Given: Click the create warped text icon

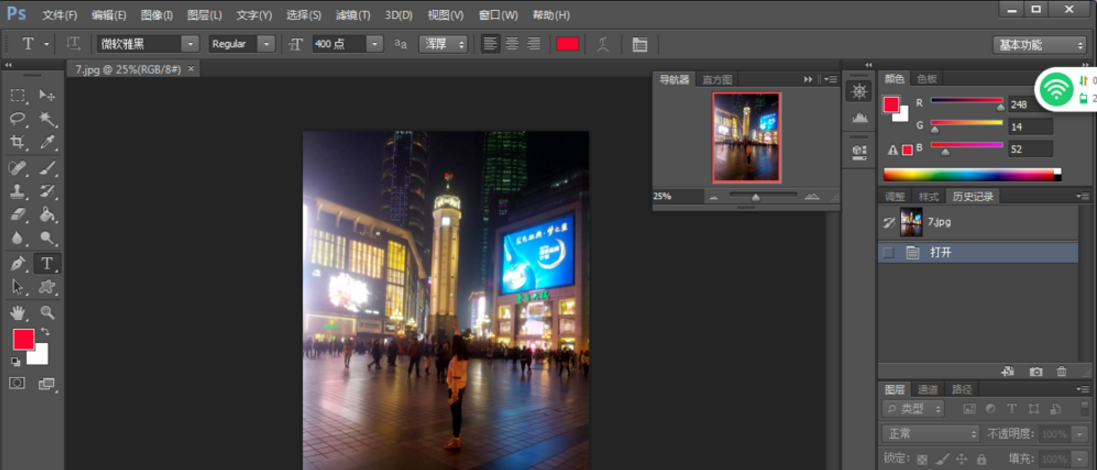Looking at the screenshot, I should [603, 44].
